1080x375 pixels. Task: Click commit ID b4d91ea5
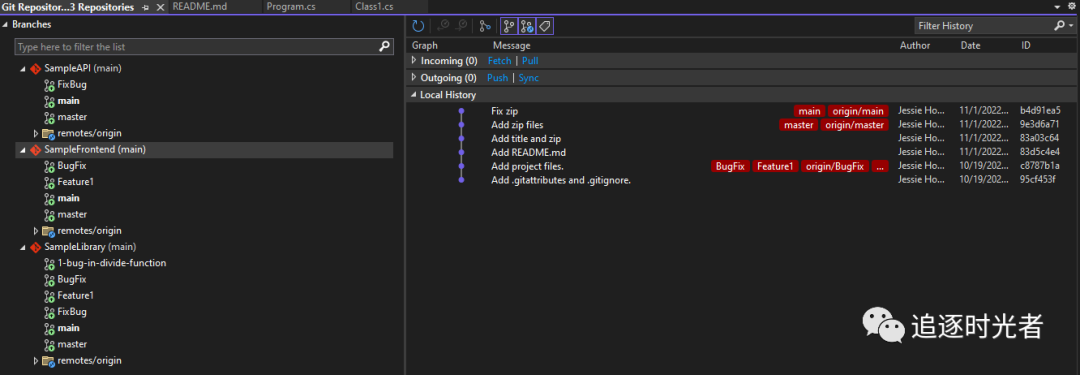1040,110
